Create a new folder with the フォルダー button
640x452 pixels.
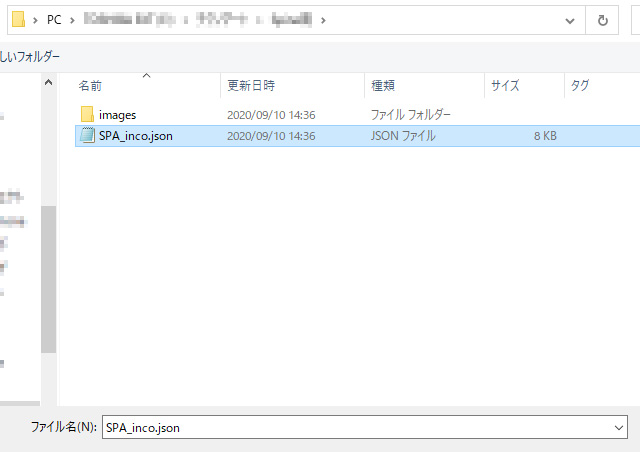pos(30,57)
